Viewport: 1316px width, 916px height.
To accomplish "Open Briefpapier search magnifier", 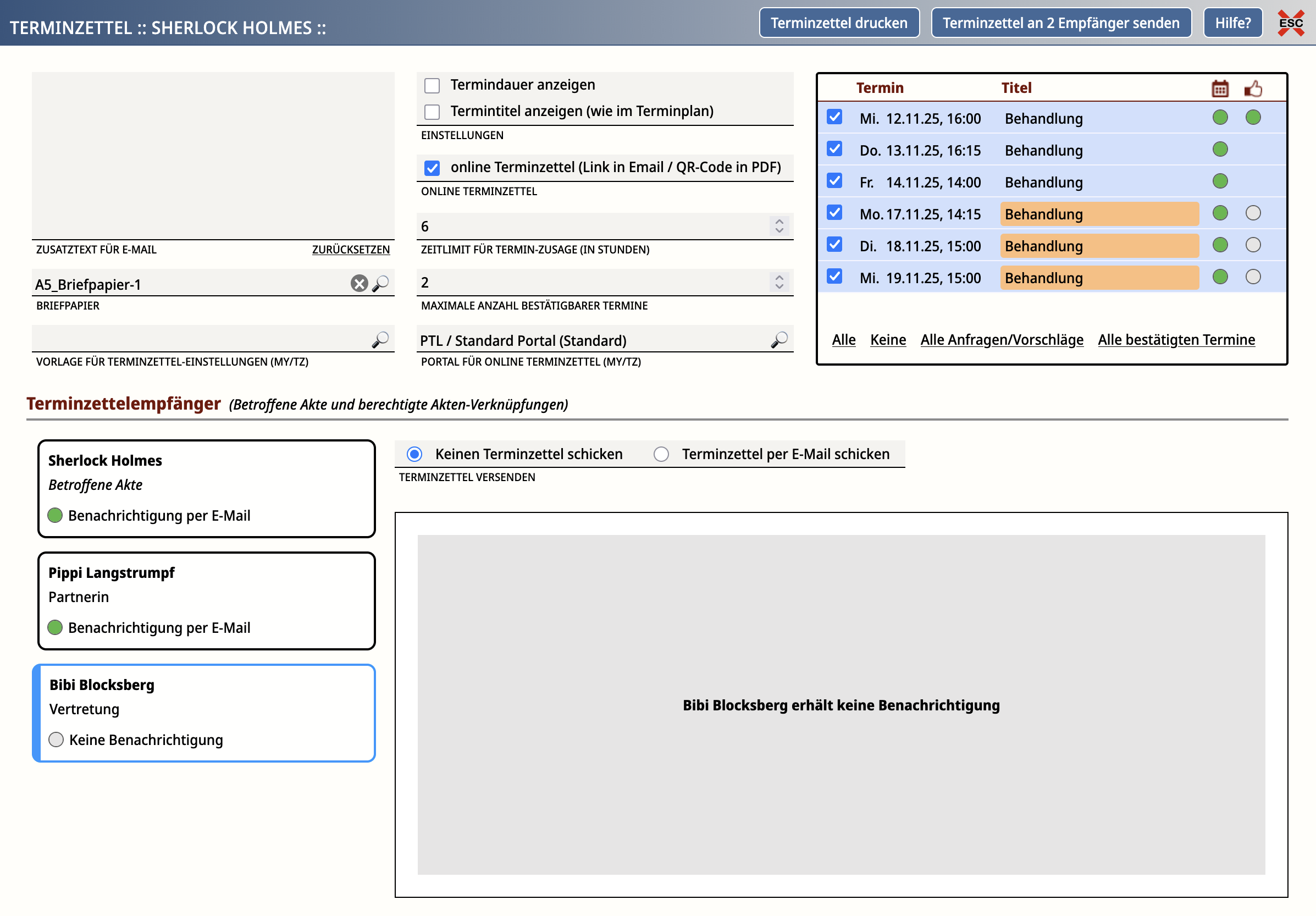I will tap(380, 283).
